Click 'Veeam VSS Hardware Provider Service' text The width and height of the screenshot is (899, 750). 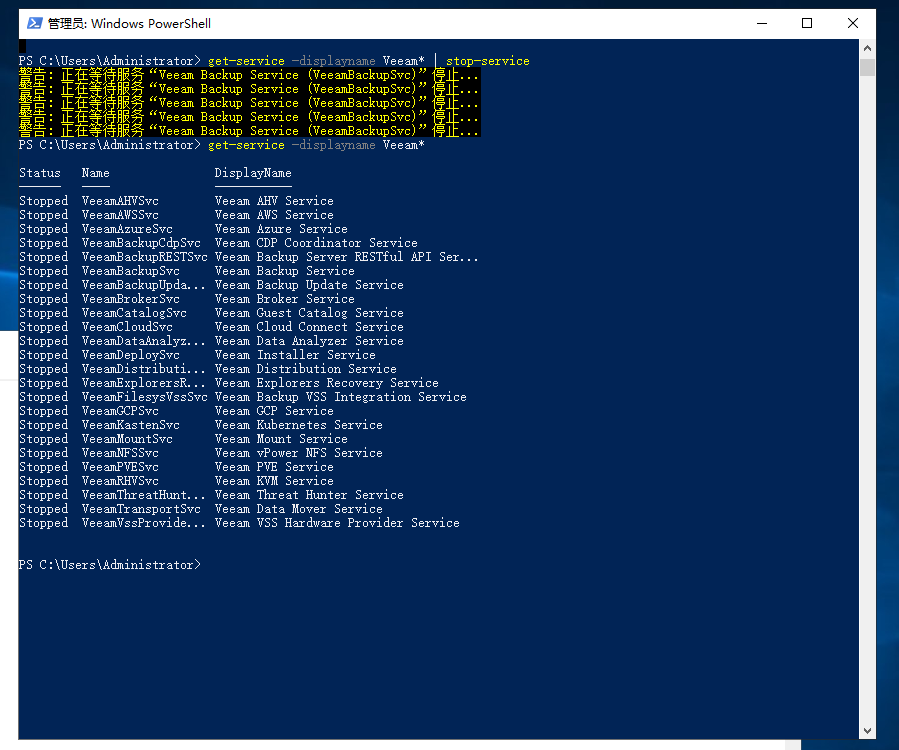click(337, 523)
